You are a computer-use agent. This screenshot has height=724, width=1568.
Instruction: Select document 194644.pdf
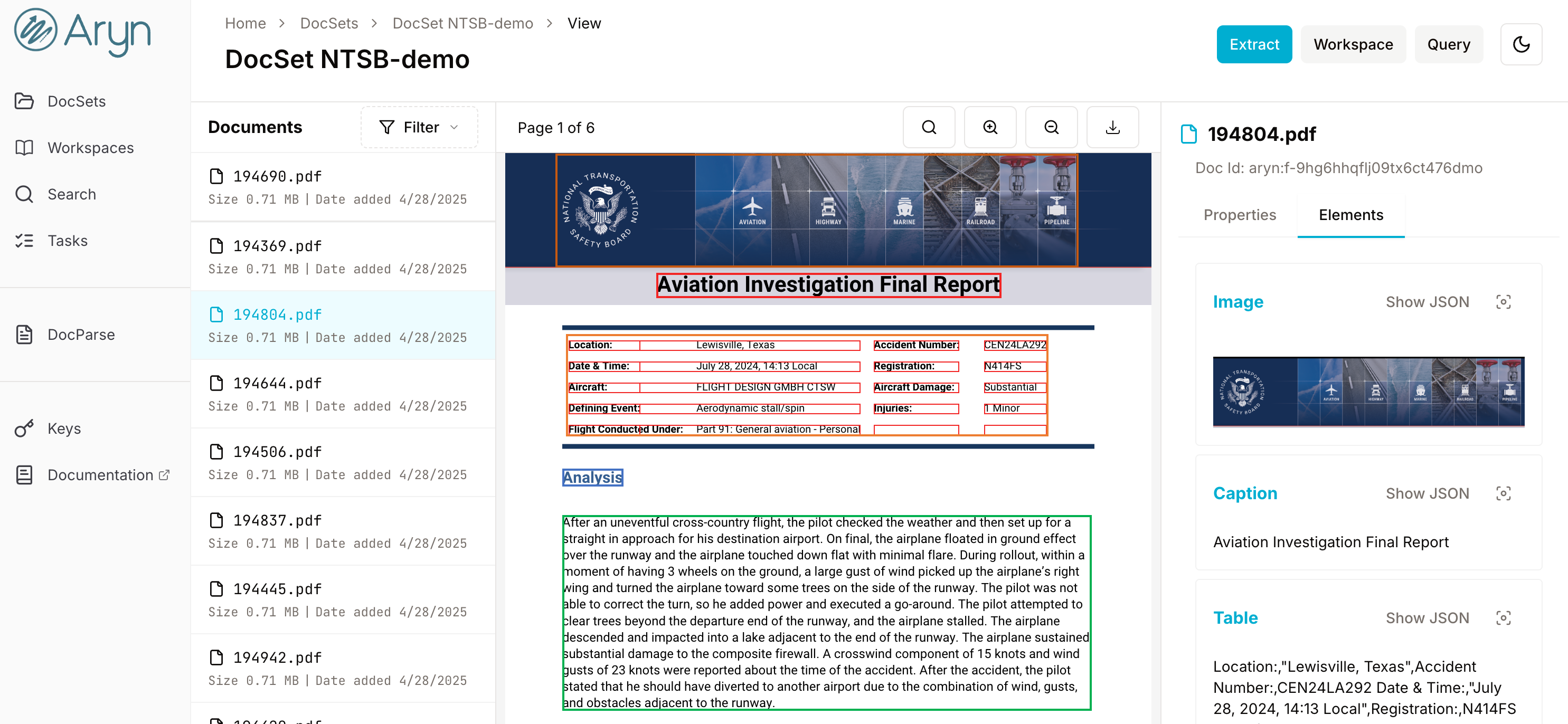pos(343,394)
